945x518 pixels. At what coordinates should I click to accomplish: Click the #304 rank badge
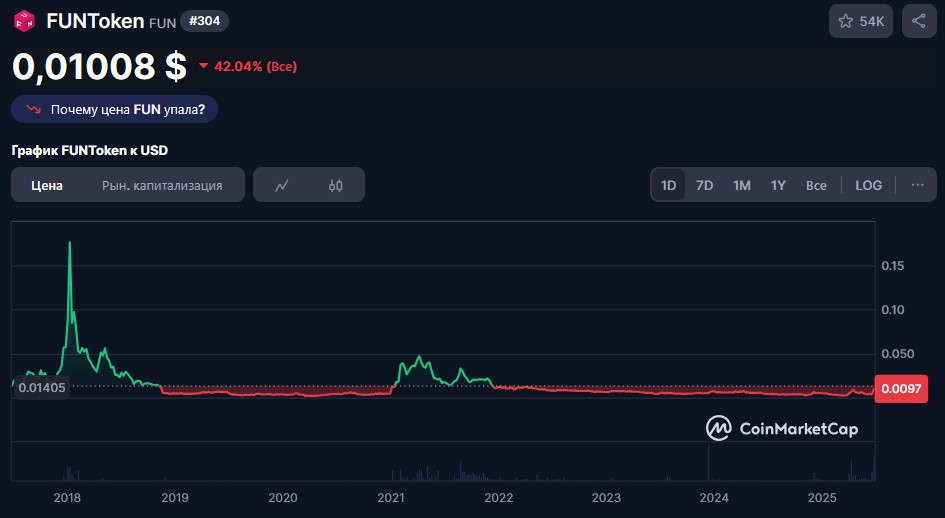click(x=204, y=21)
